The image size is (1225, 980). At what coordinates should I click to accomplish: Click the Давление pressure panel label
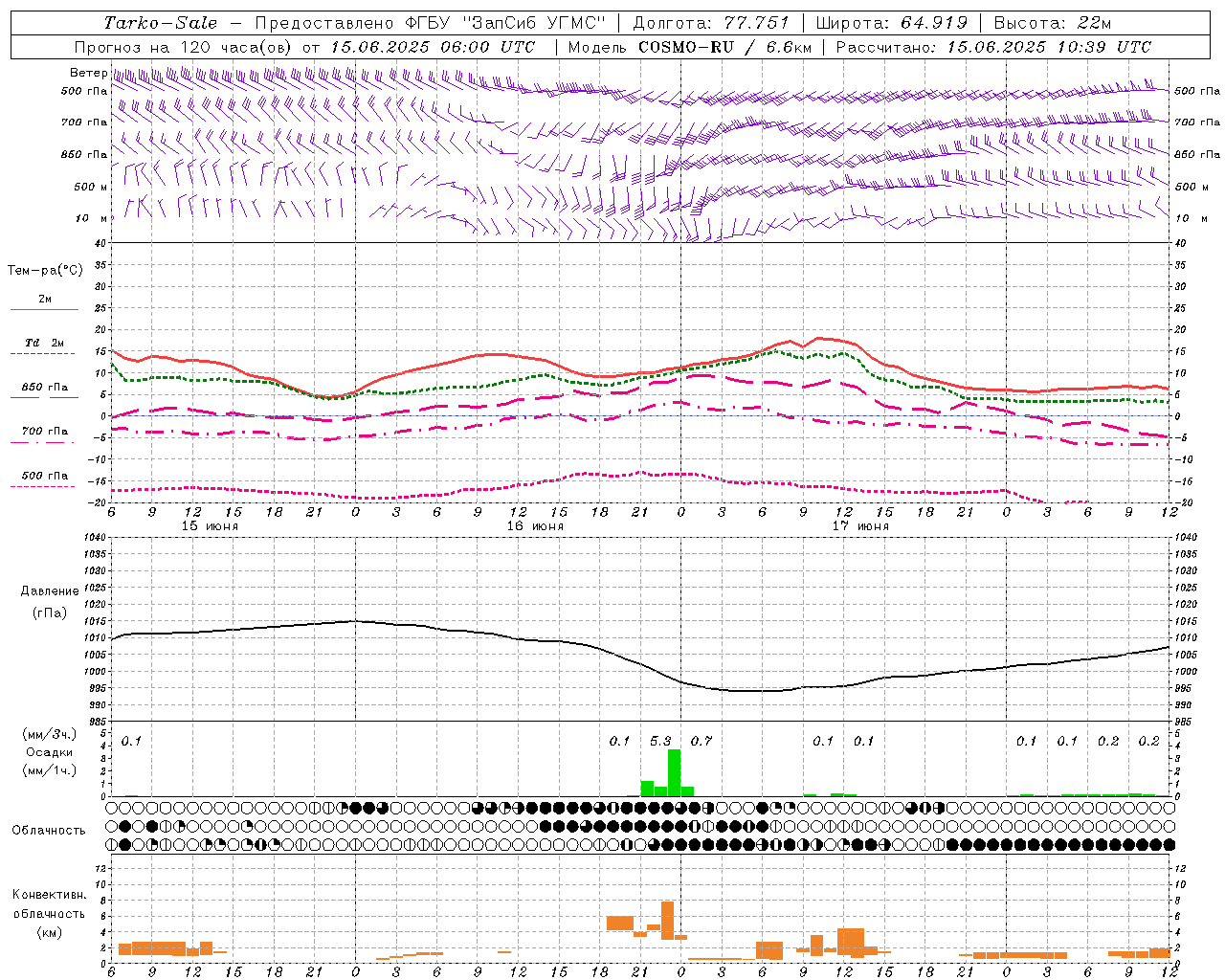tap(49, 591)
